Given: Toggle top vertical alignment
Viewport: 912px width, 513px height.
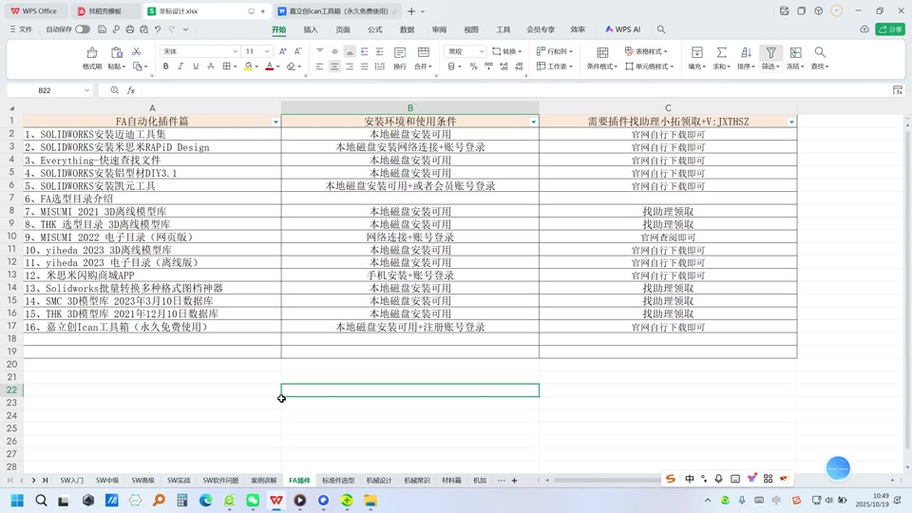Looking at the screenshot, I should 319,51.
